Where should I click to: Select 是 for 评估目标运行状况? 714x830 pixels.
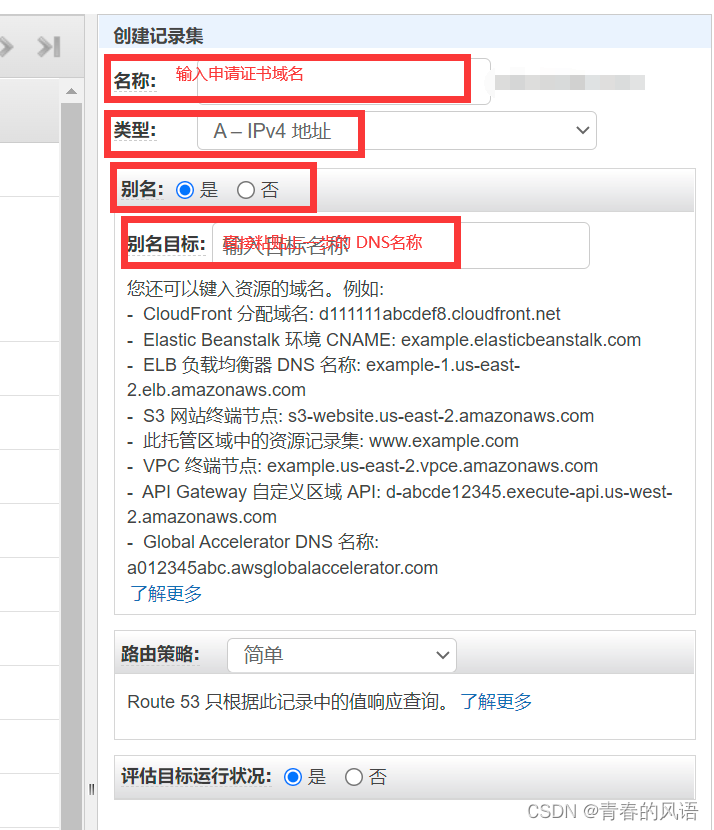[x=293, y=777]
